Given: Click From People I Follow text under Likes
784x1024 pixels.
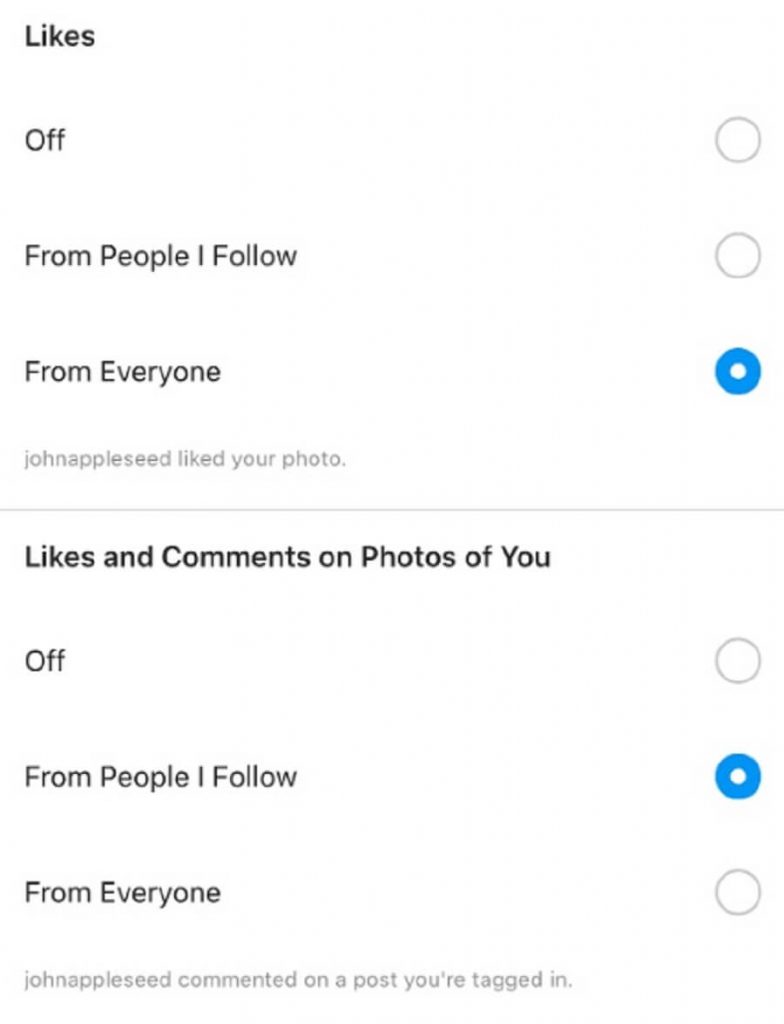Looking at the screenshot, I should coord(161,256).
